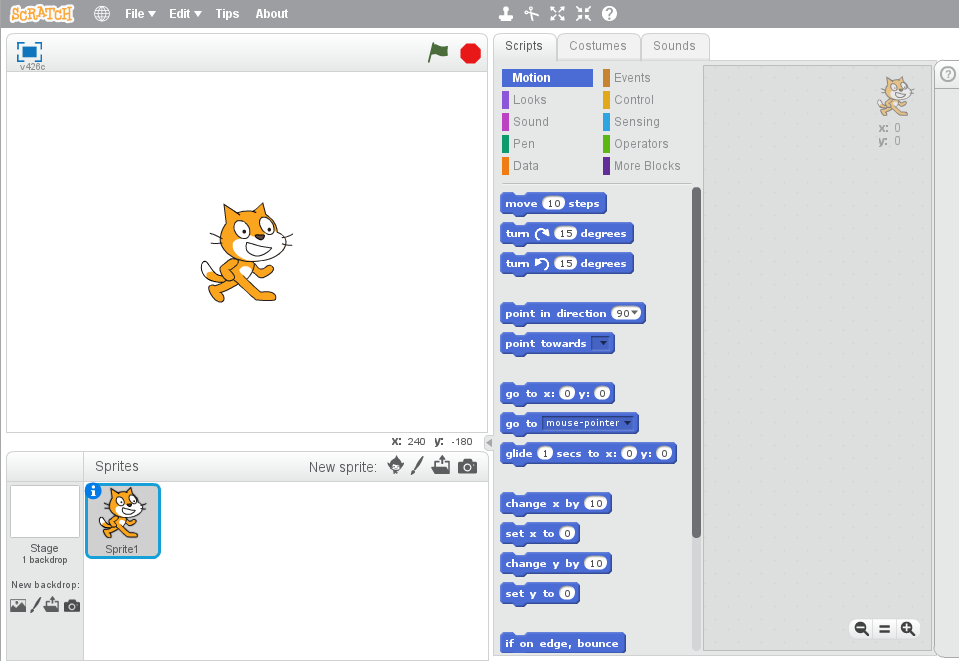Select the Delete scissors tool
This screenshot has width=959, height=661.
pyautogui.click(x=531, y=13)
